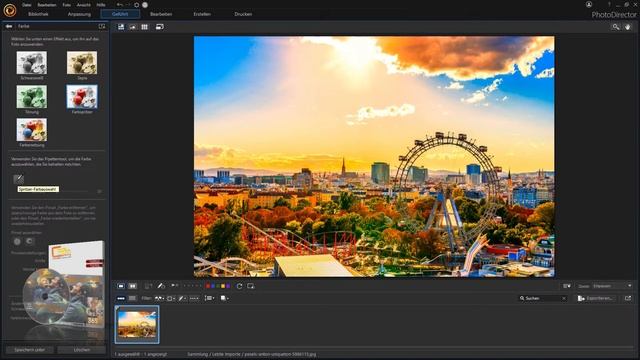Switch to the Bearbeiten module tab
Screen dimensions: 640x360
tap(161, 14)
